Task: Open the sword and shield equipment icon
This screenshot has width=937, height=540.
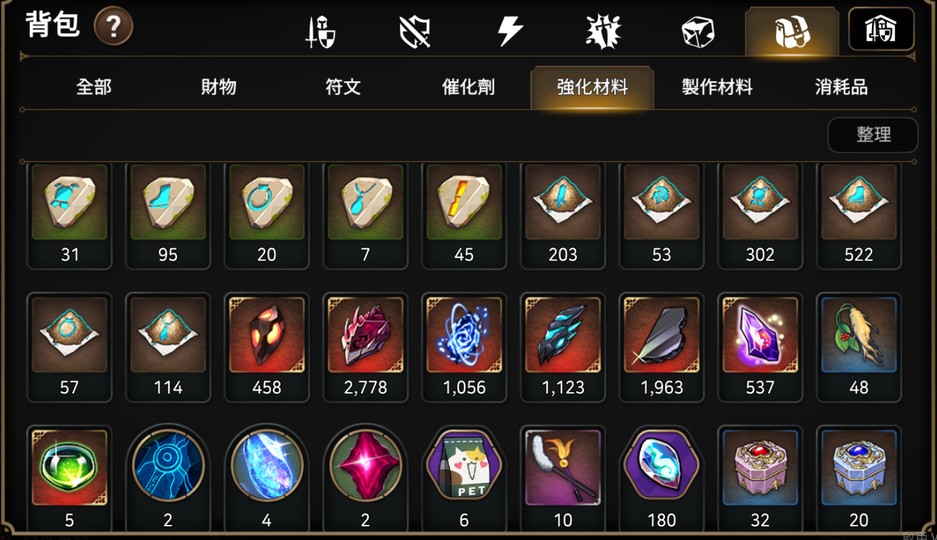Action: [320, 32]
